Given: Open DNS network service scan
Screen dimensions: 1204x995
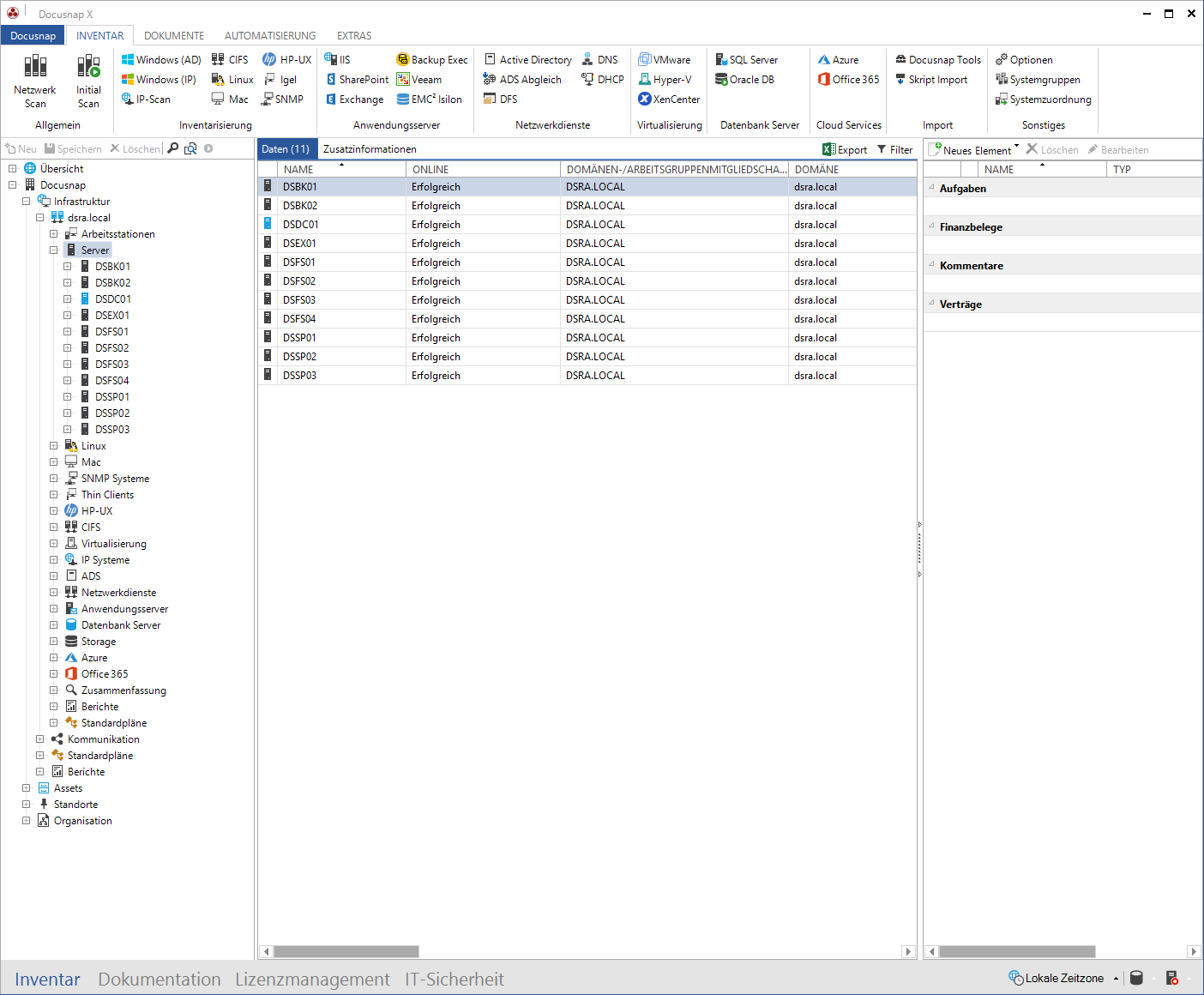Looking at the screenshot, I should [x=599, y=60].
